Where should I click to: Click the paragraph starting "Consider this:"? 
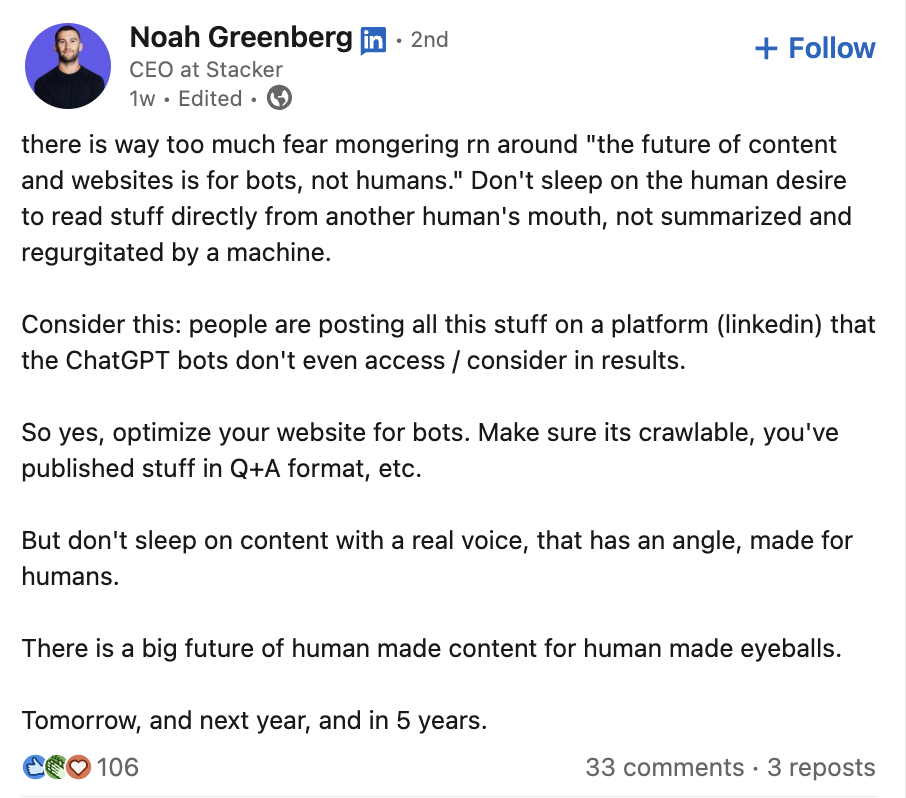tap(440, 342)
